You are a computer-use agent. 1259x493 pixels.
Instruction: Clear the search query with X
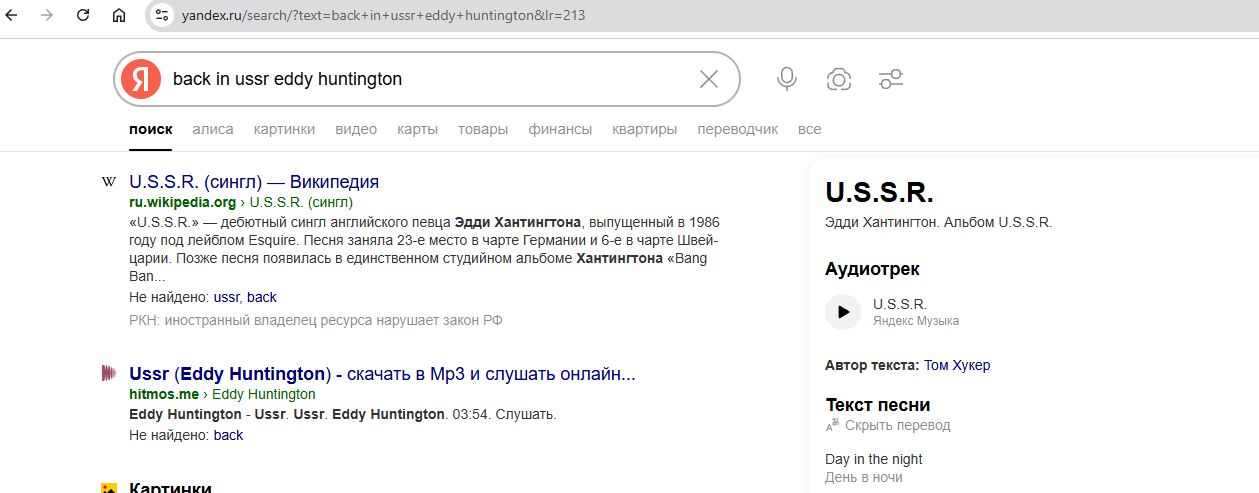coord(709,79)
